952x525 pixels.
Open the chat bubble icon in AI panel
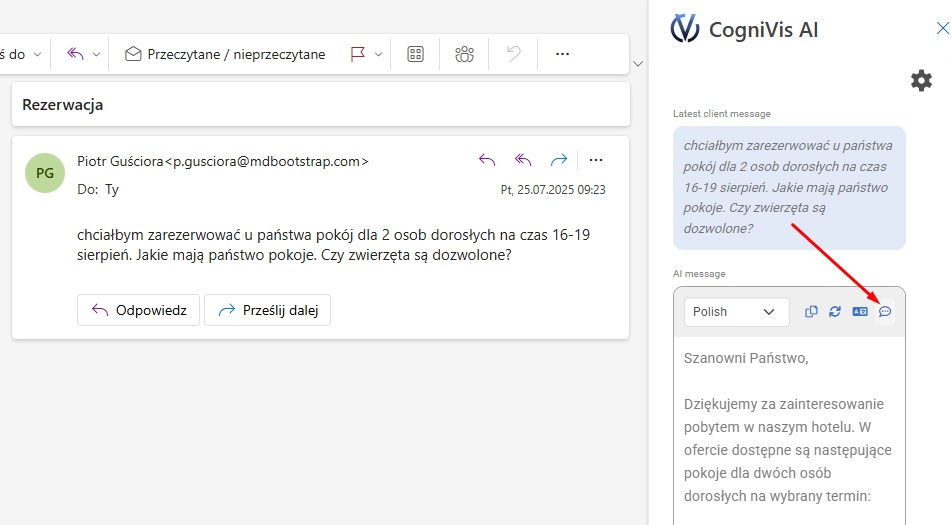click(885, 312)
